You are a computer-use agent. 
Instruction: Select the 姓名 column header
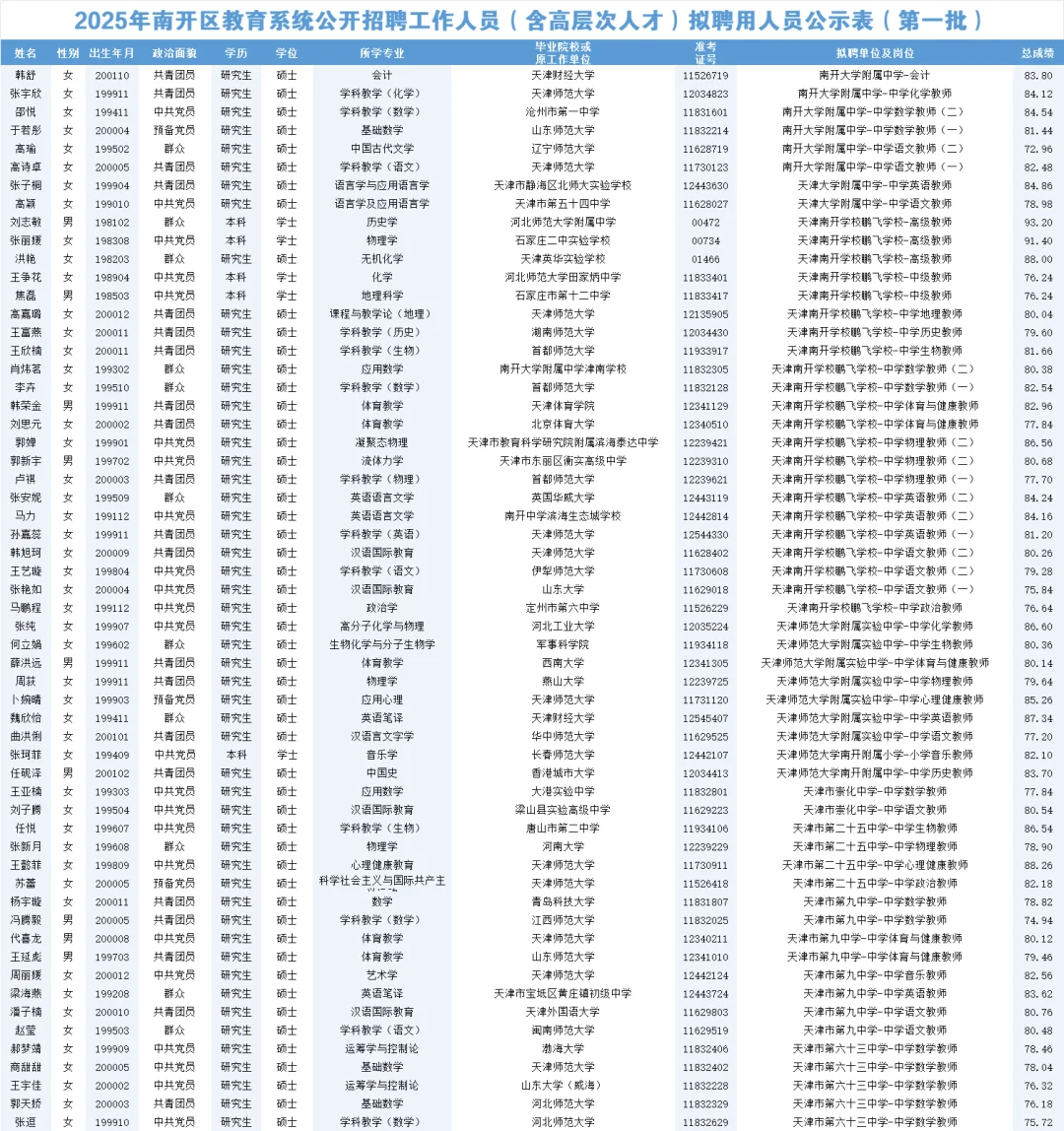(x=26, y=53)
